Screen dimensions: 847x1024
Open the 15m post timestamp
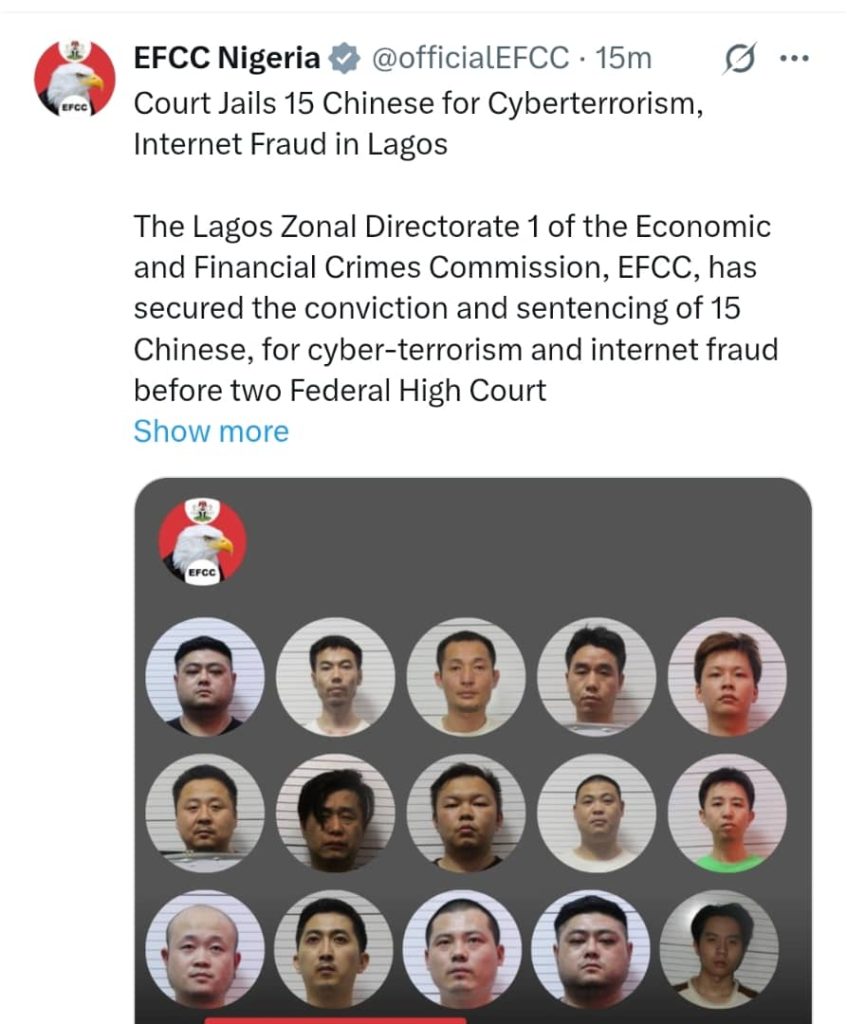(624, 58)
